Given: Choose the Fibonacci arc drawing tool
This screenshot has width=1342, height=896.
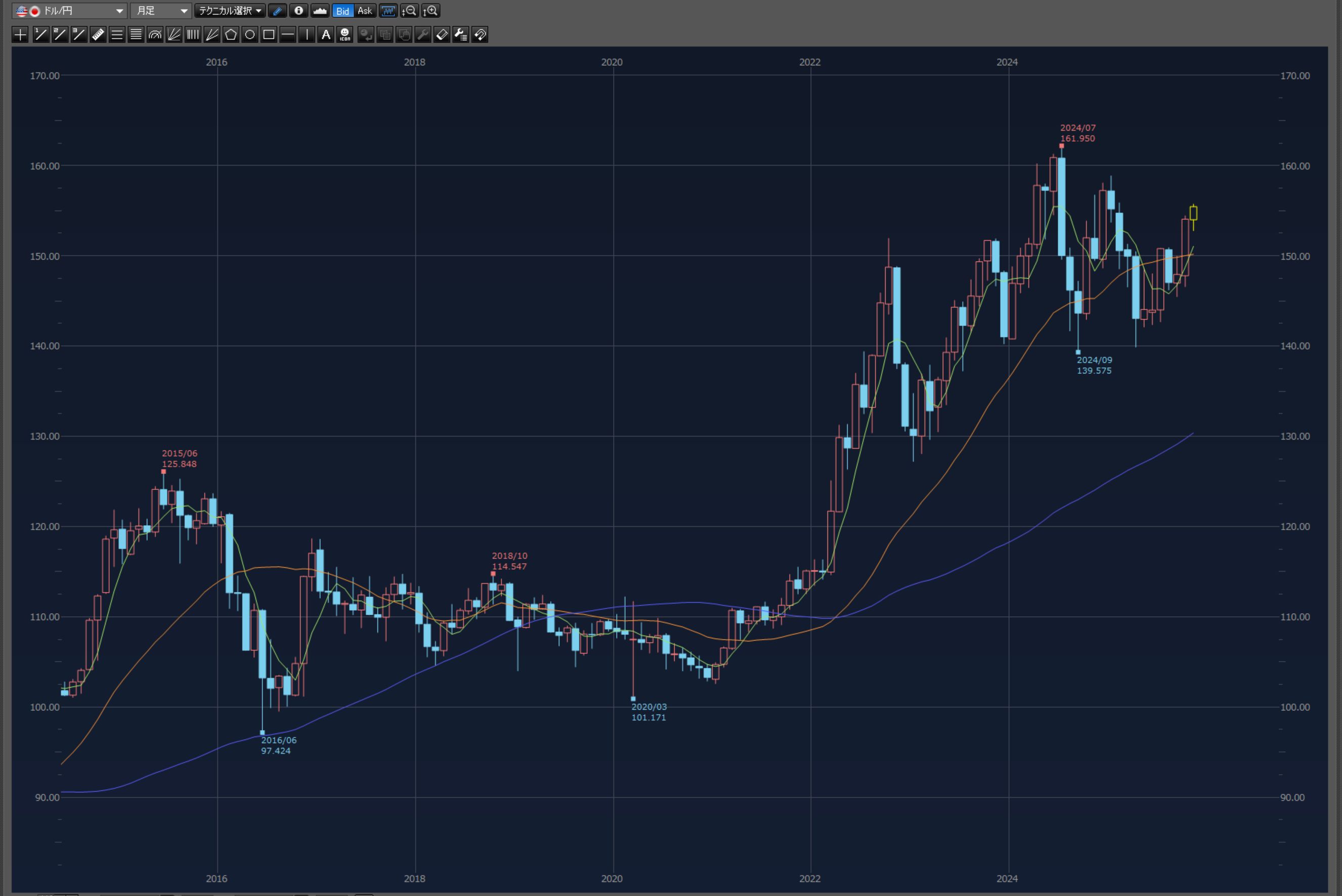Looking at the screenshot, I should tap(155, 35).
